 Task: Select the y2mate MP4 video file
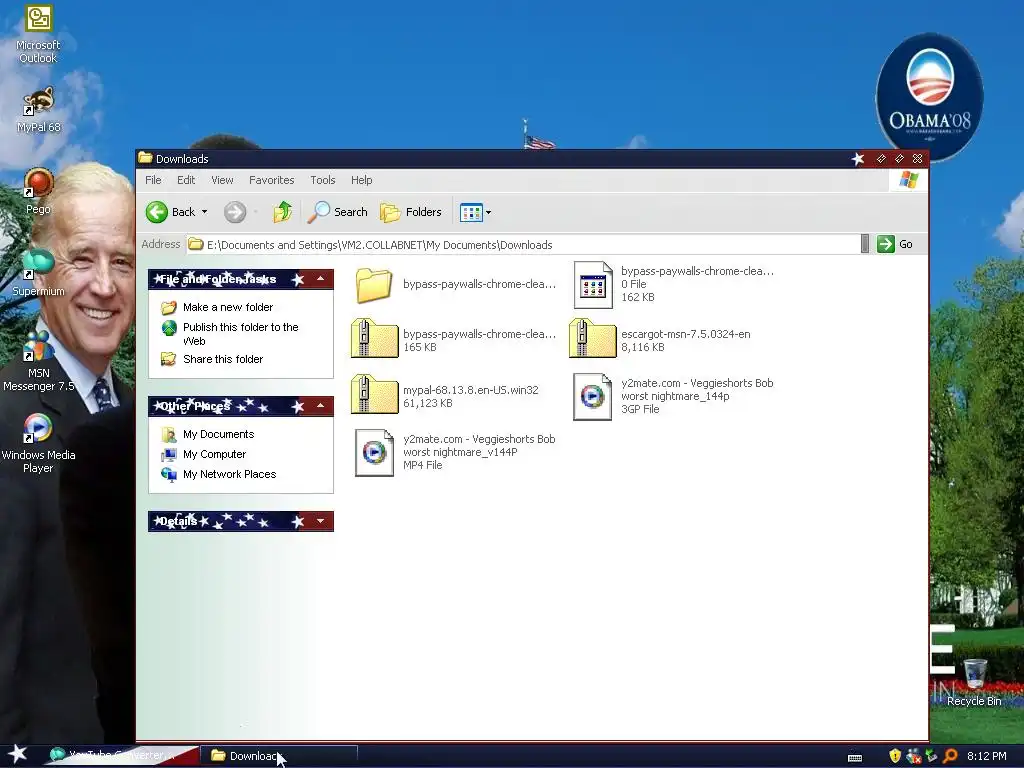pyautogui.click(x=455, y=452)
